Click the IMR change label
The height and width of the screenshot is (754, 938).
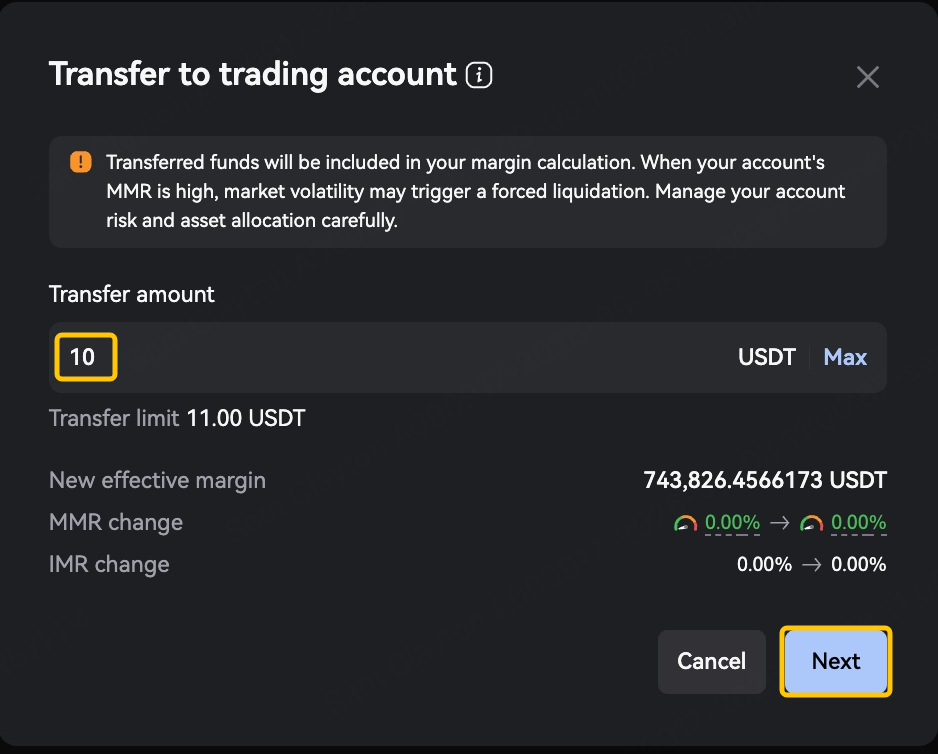point(109,564)
